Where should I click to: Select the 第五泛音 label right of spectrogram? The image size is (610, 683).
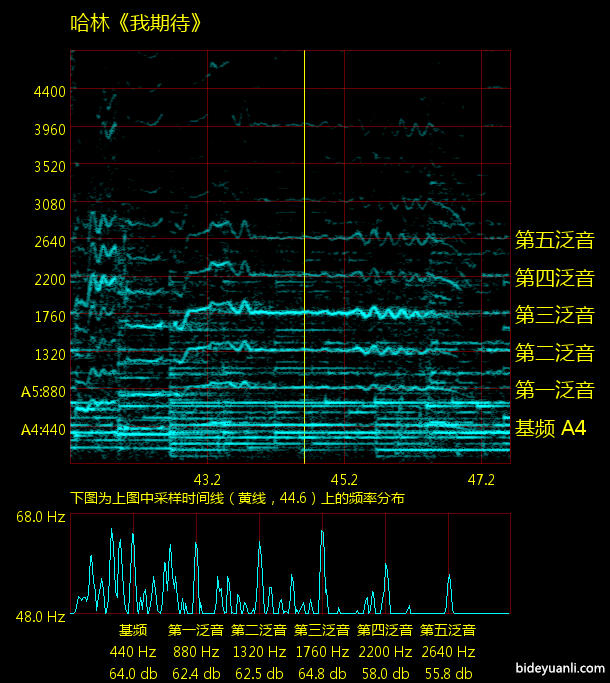(554, 240)
